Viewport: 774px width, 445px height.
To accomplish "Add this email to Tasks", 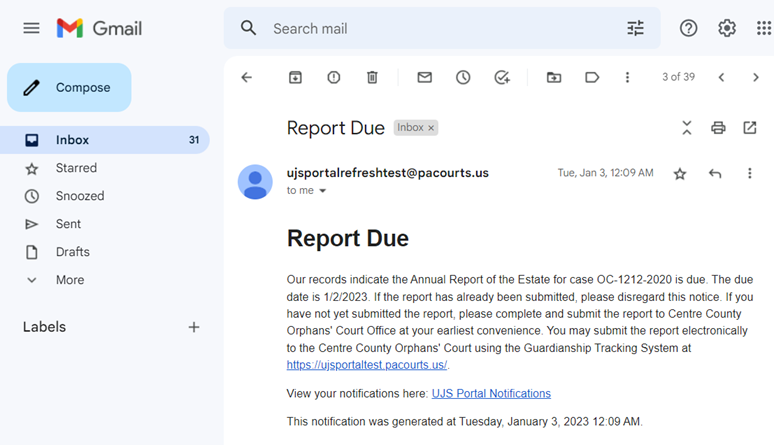I will (502, 77).
